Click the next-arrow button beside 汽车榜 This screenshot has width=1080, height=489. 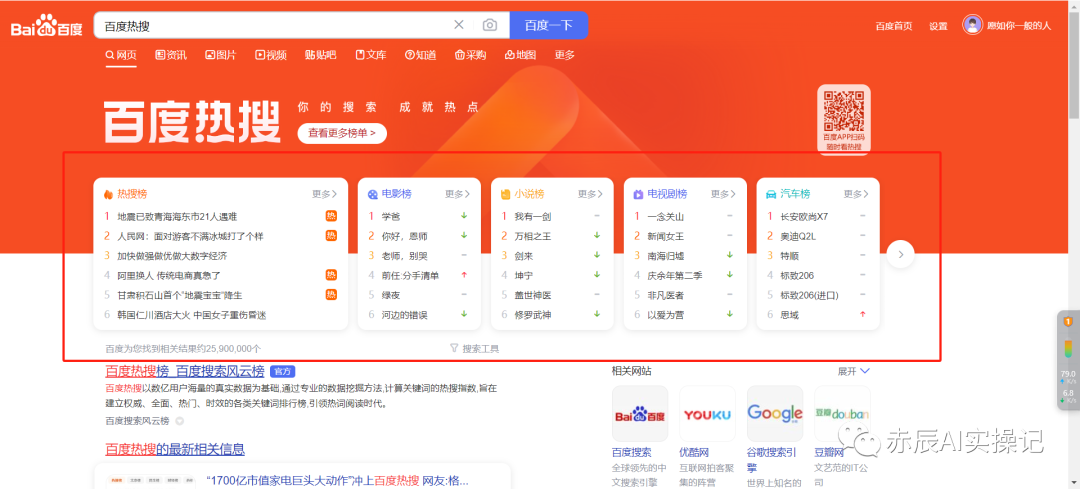pyautogui.click(x=900, y=254)
